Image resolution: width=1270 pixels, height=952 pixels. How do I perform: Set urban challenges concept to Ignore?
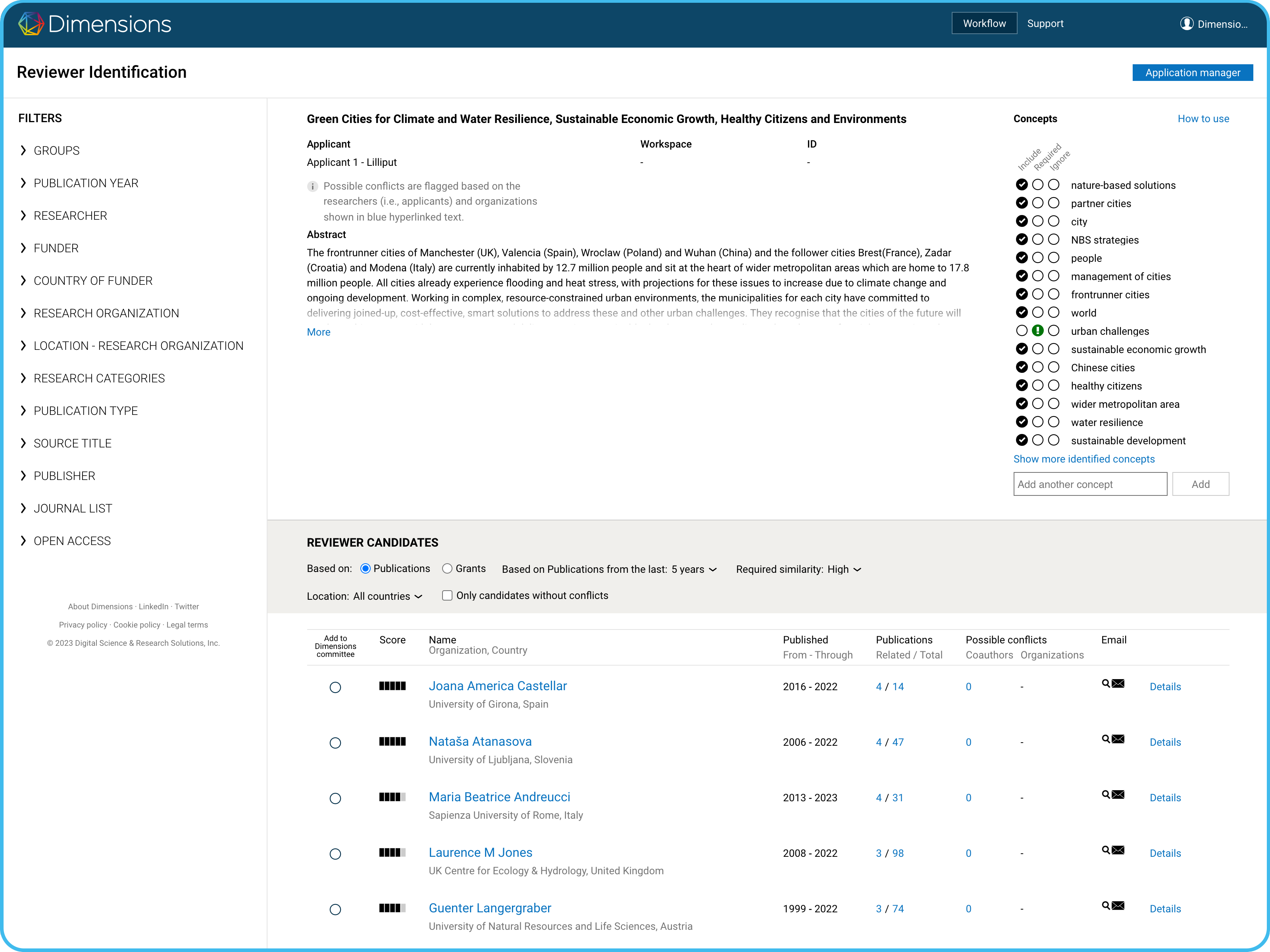click(1054, 331)
